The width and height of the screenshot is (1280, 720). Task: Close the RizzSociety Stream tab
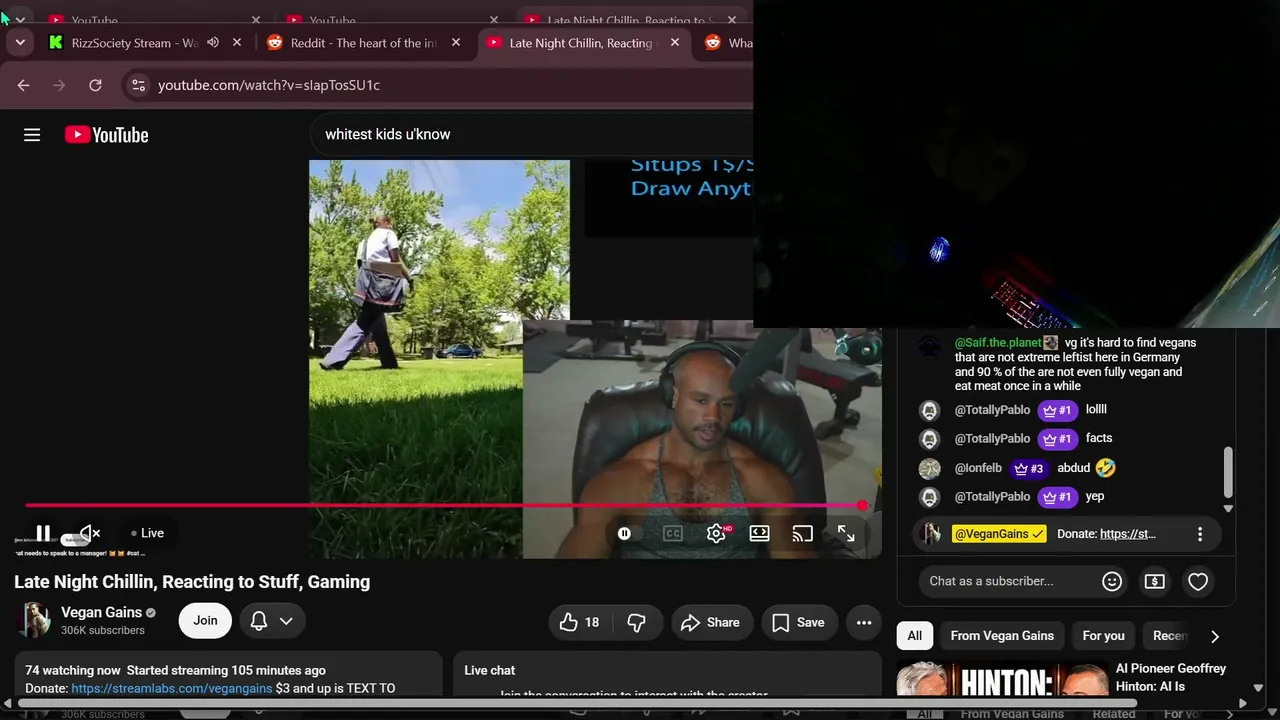[x=237, y=43]
